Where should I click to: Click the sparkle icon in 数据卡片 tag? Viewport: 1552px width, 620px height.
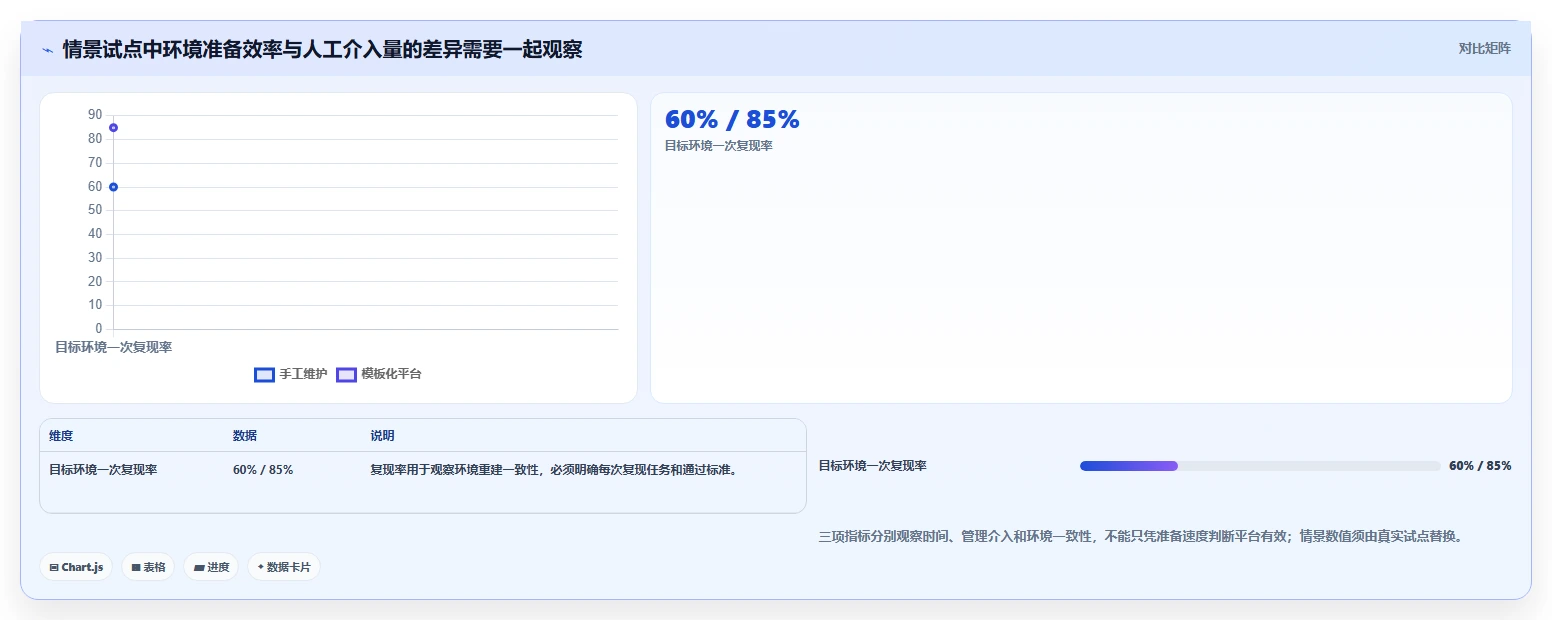click(260, 567)
